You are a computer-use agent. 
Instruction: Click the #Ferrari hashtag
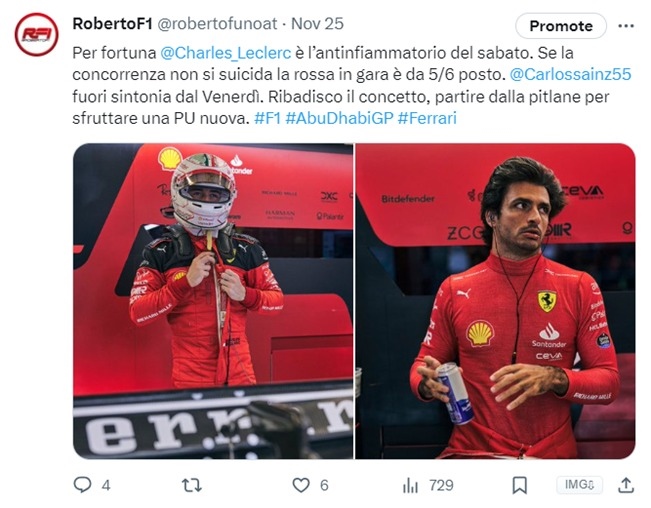[x=427, y=118]
